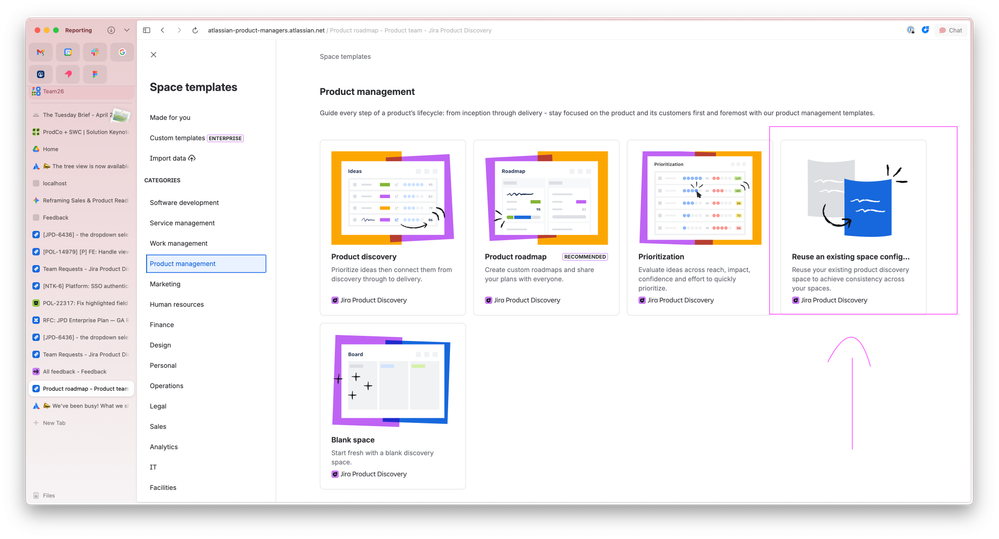Open the Product roadmap recommended template card
This screenshot has width=999, height=539.
click(546, 227)
